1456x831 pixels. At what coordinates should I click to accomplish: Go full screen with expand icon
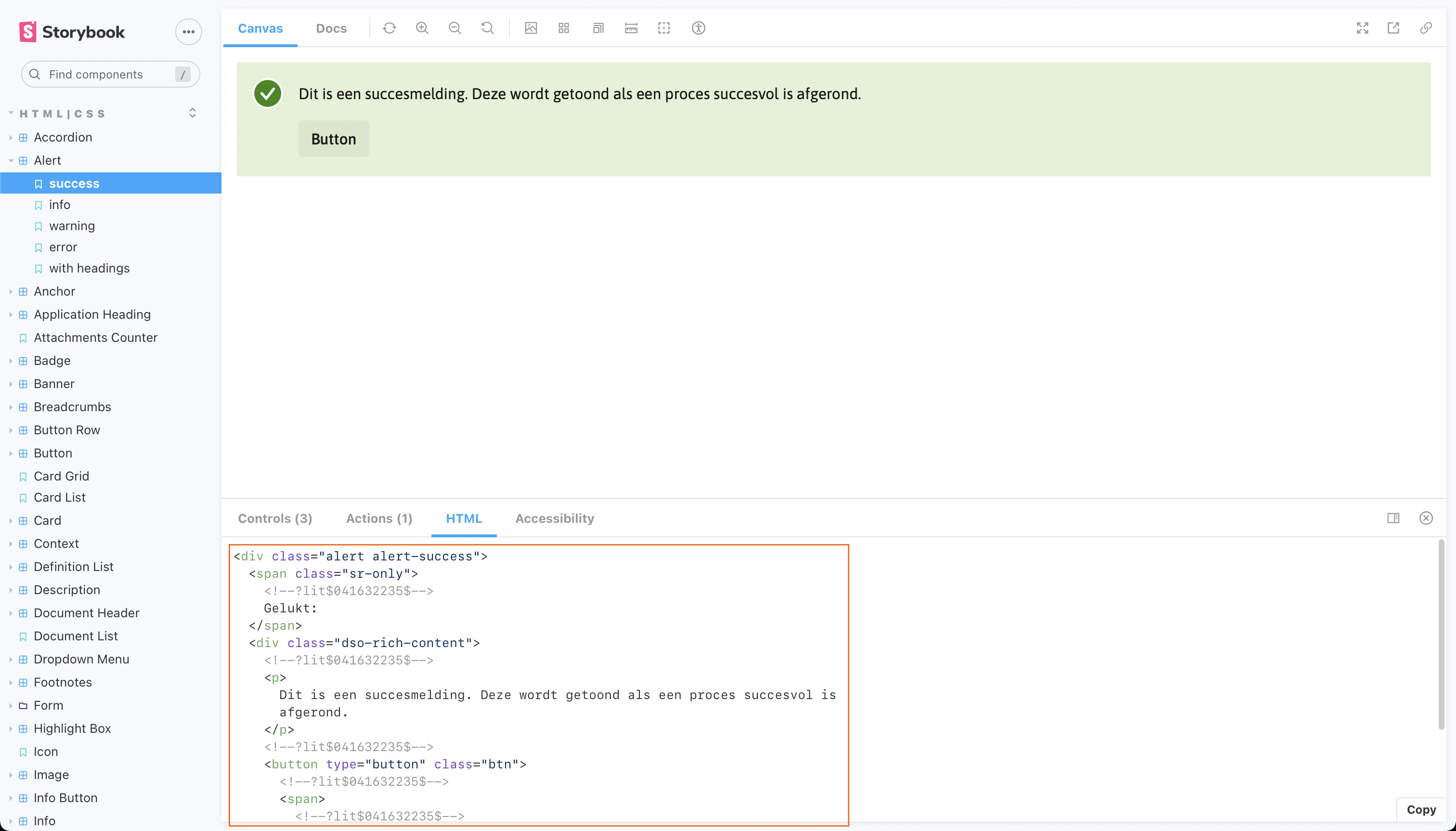(x=1363, y=28)
